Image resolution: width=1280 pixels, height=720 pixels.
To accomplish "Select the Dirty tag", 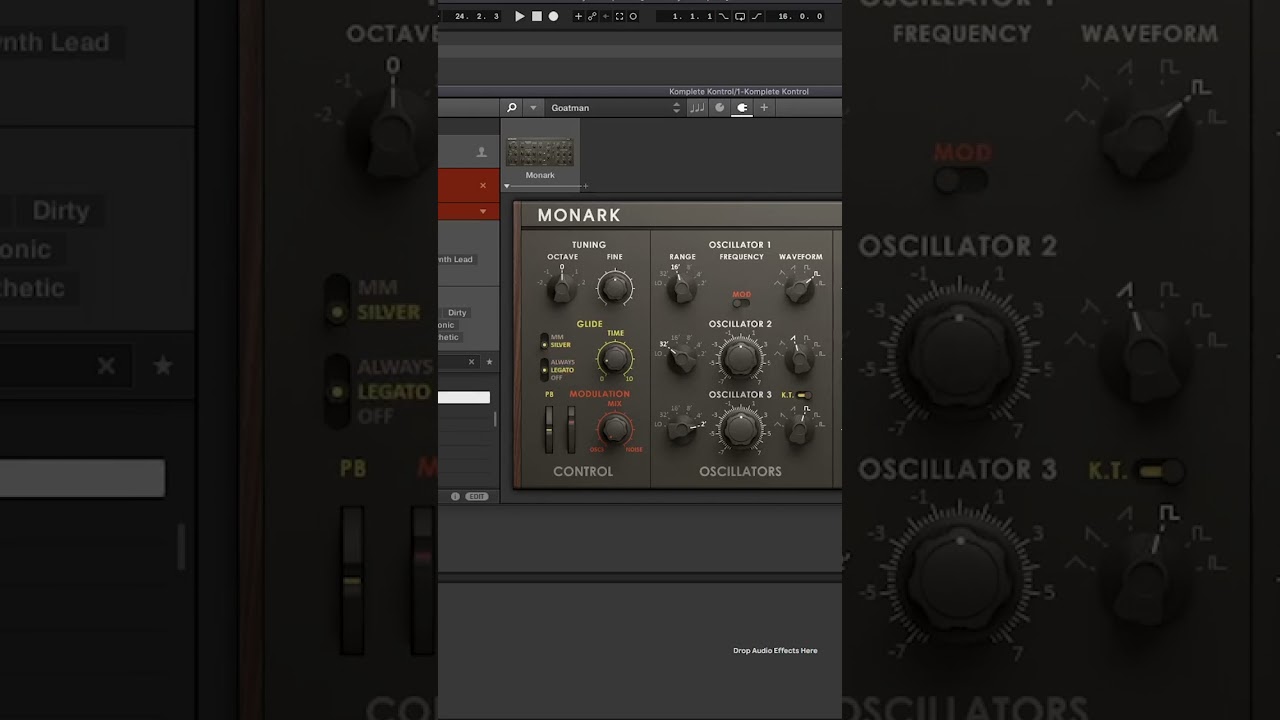I will click(457, 313).
